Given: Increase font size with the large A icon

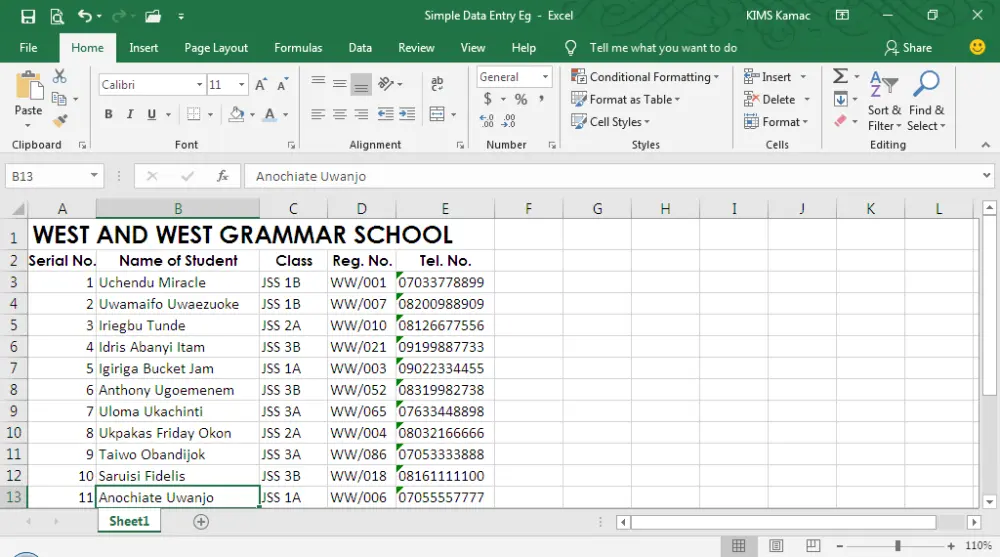Looking at the screenshot, I should click(x=261, y=85).
